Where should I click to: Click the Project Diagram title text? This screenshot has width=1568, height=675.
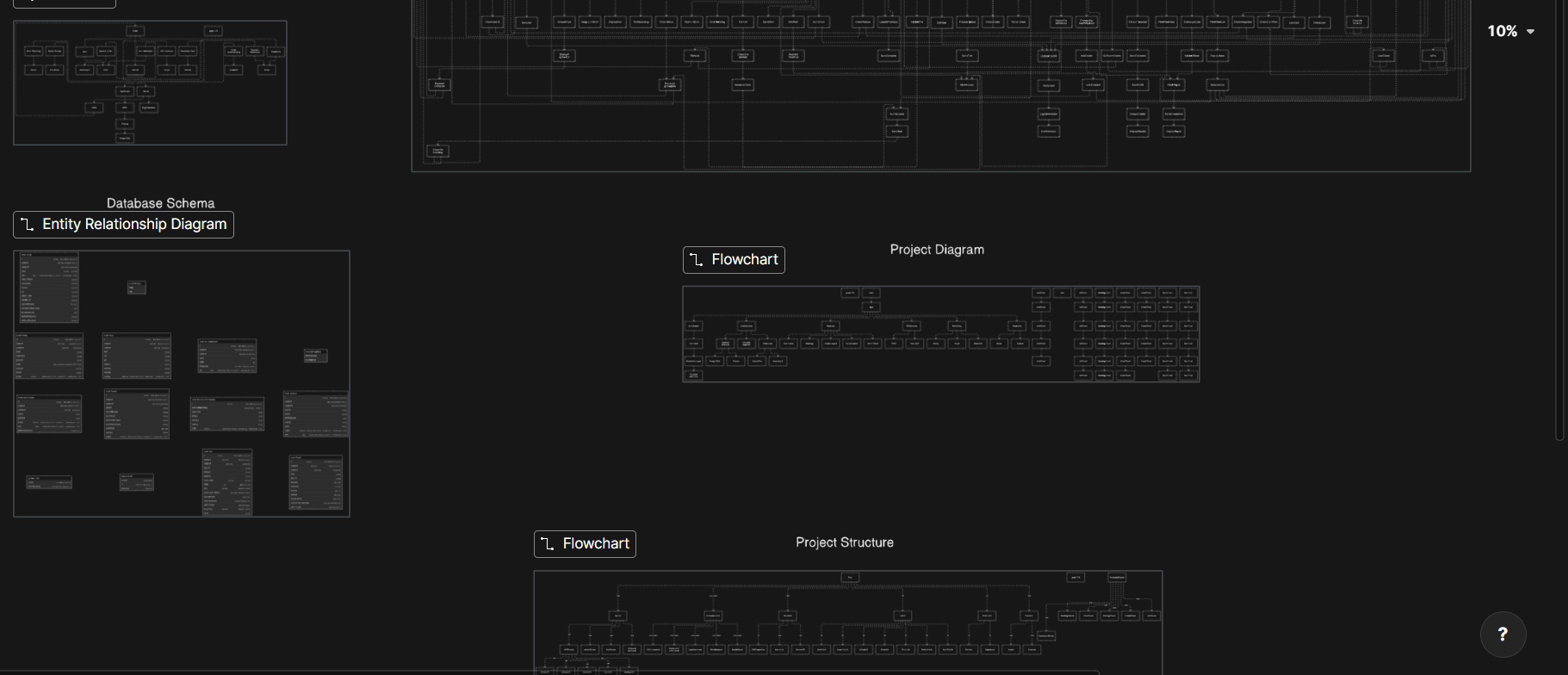point(937,250)
